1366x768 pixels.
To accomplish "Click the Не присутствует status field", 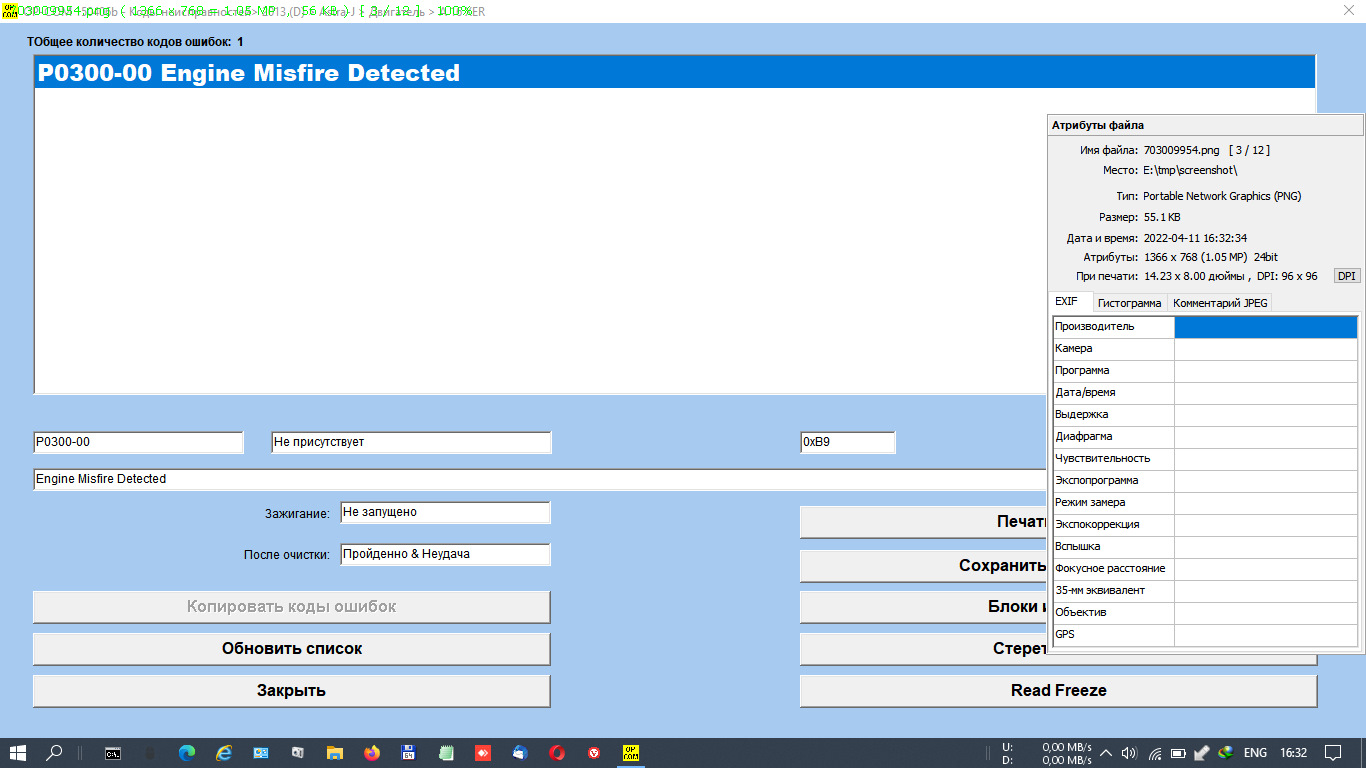I will (411, 442).
